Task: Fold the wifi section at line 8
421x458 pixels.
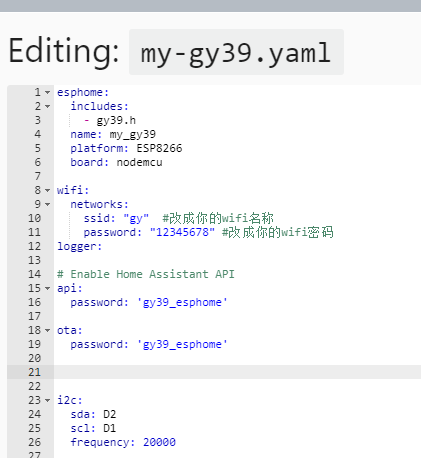Action: (x=47, y=190)
